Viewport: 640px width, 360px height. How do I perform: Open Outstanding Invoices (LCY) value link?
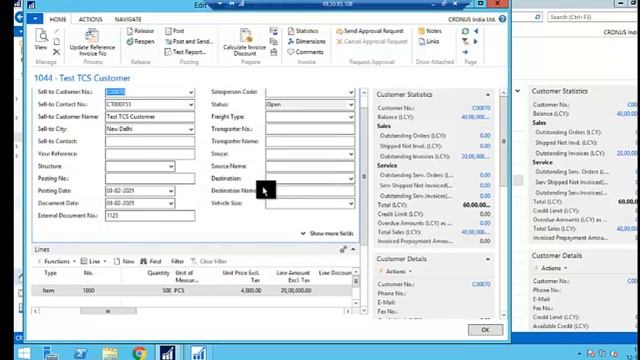476,157
